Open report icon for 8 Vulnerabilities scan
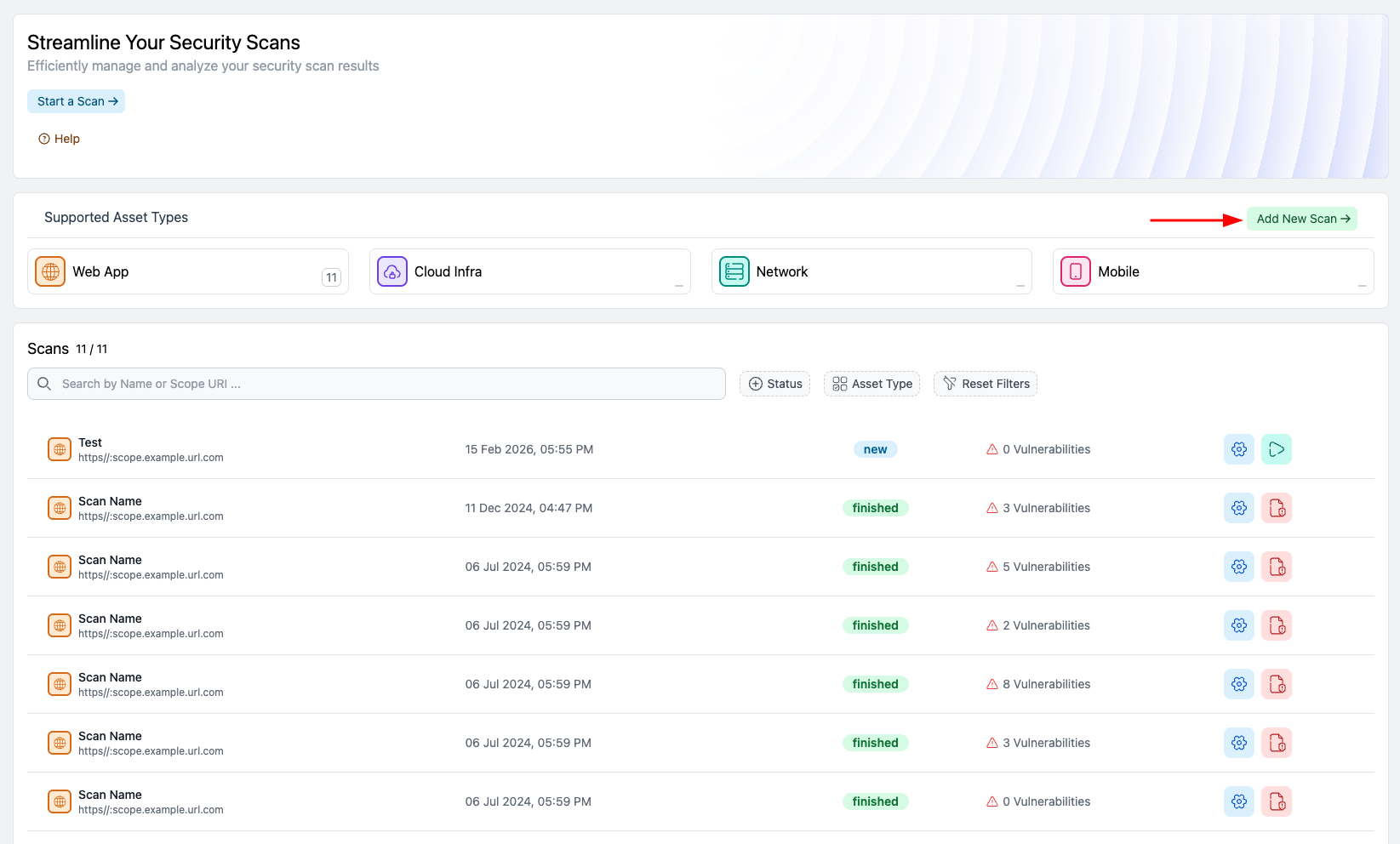The image size is (1400, 844). (x=1276, y=684)
